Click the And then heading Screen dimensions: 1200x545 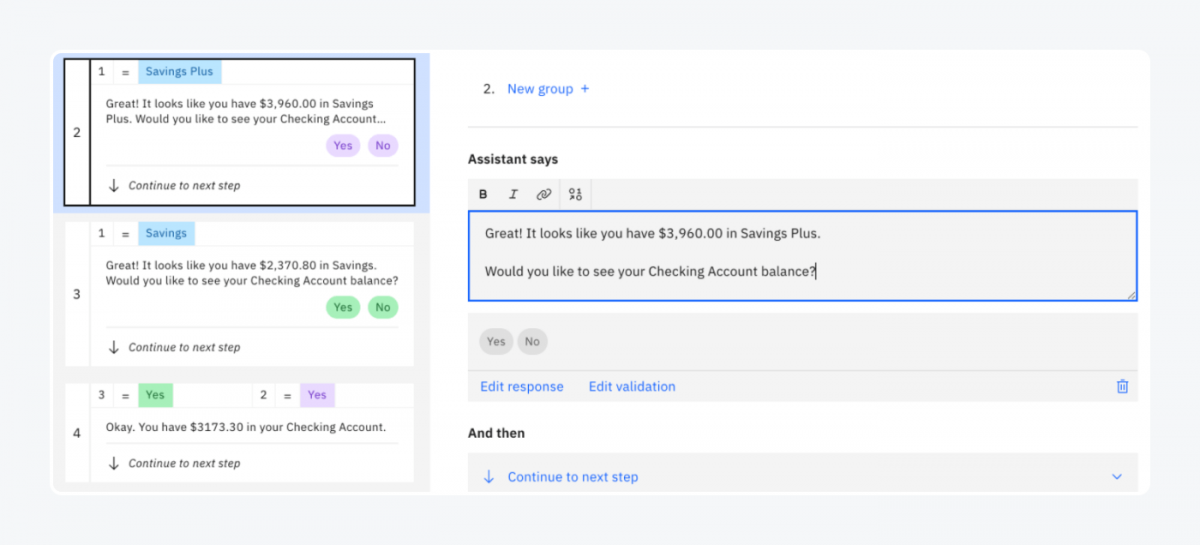[x=496, y=433]
